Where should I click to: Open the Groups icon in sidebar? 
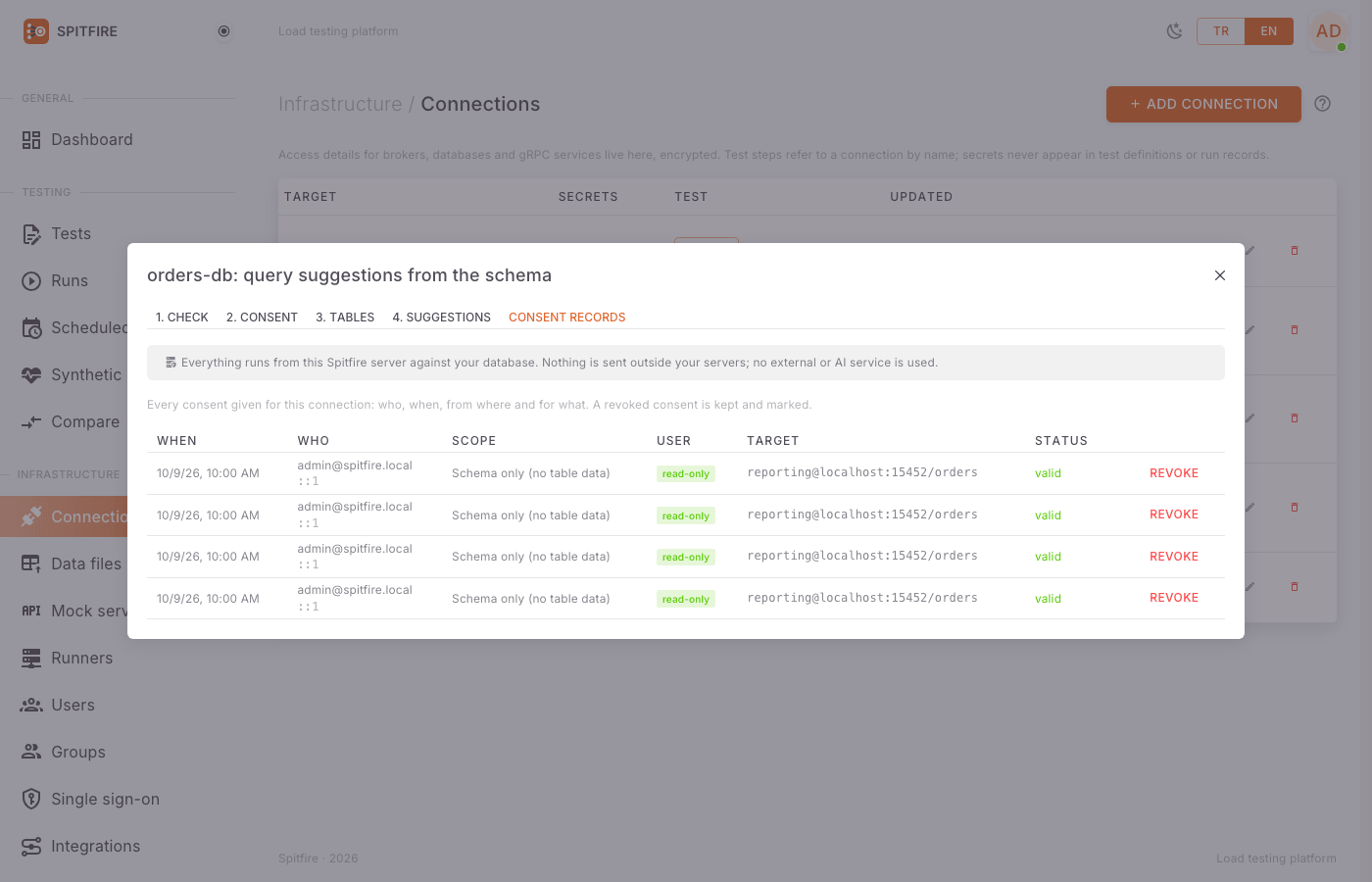point(31,752)
